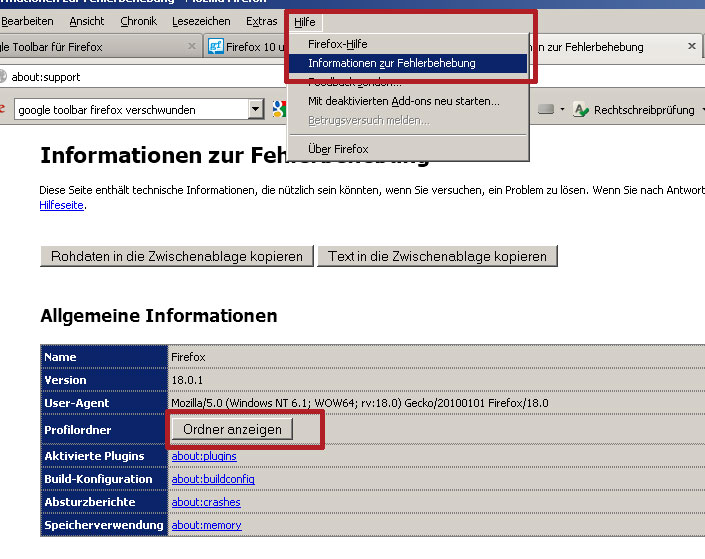Viewport: 705px width, 559px height.
Task: Open the about:buildconfig link
Action: coord(213,479)
